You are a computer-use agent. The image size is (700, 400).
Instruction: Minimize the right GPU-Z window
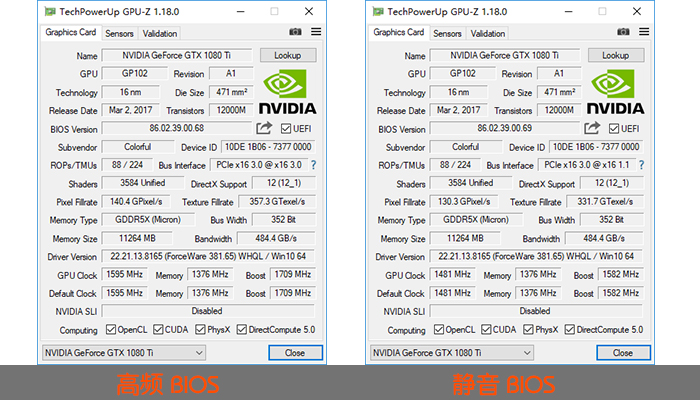point(569,12)
